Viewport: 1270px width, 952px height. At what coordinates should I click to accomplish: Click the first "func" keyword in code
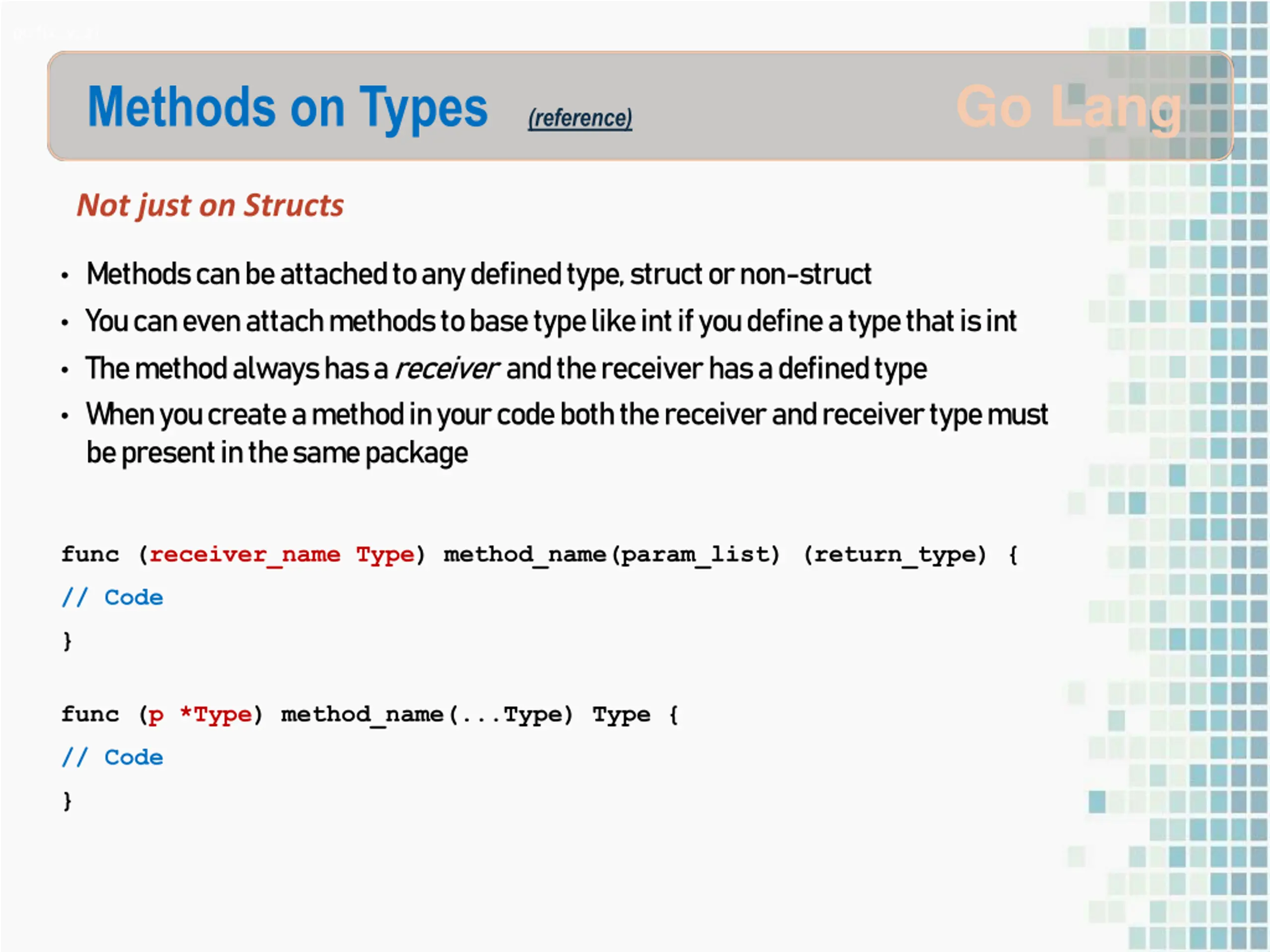pos(90,554)
